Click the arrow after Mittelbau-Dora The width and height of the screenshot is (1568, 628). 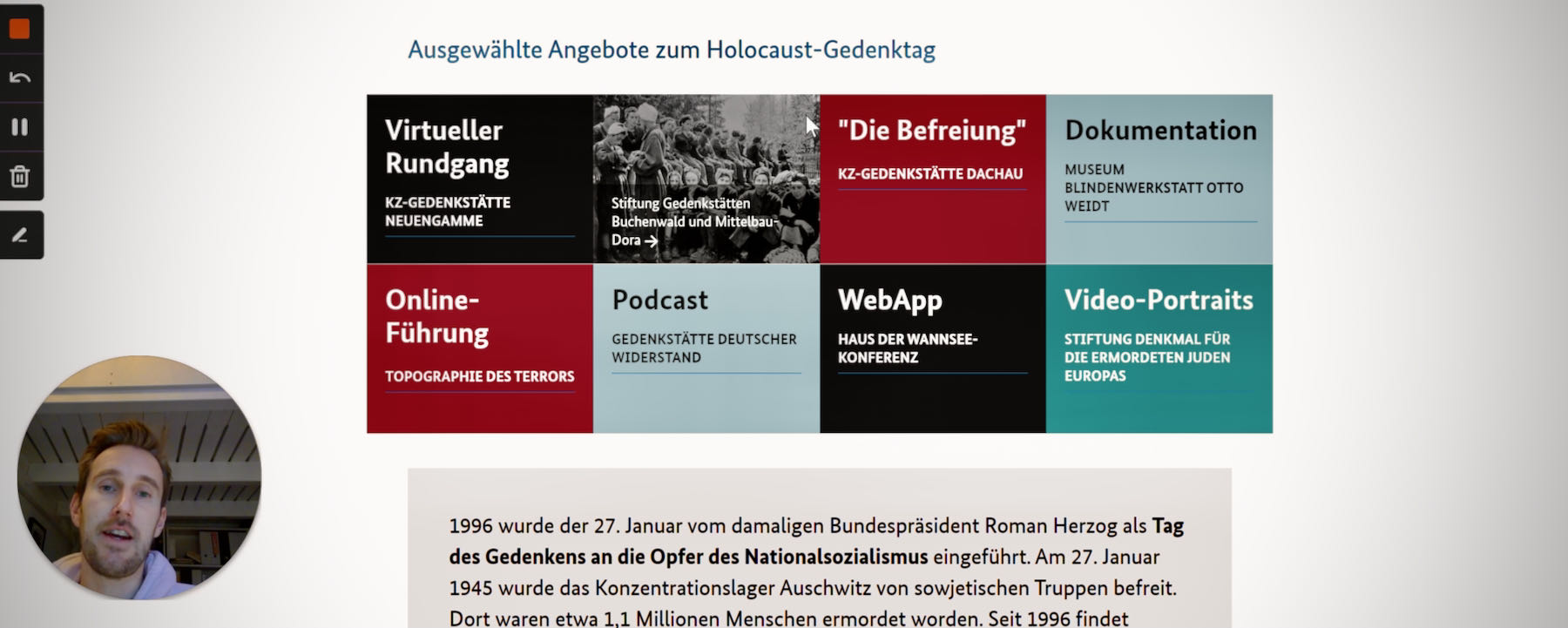[x=651, y=241]
